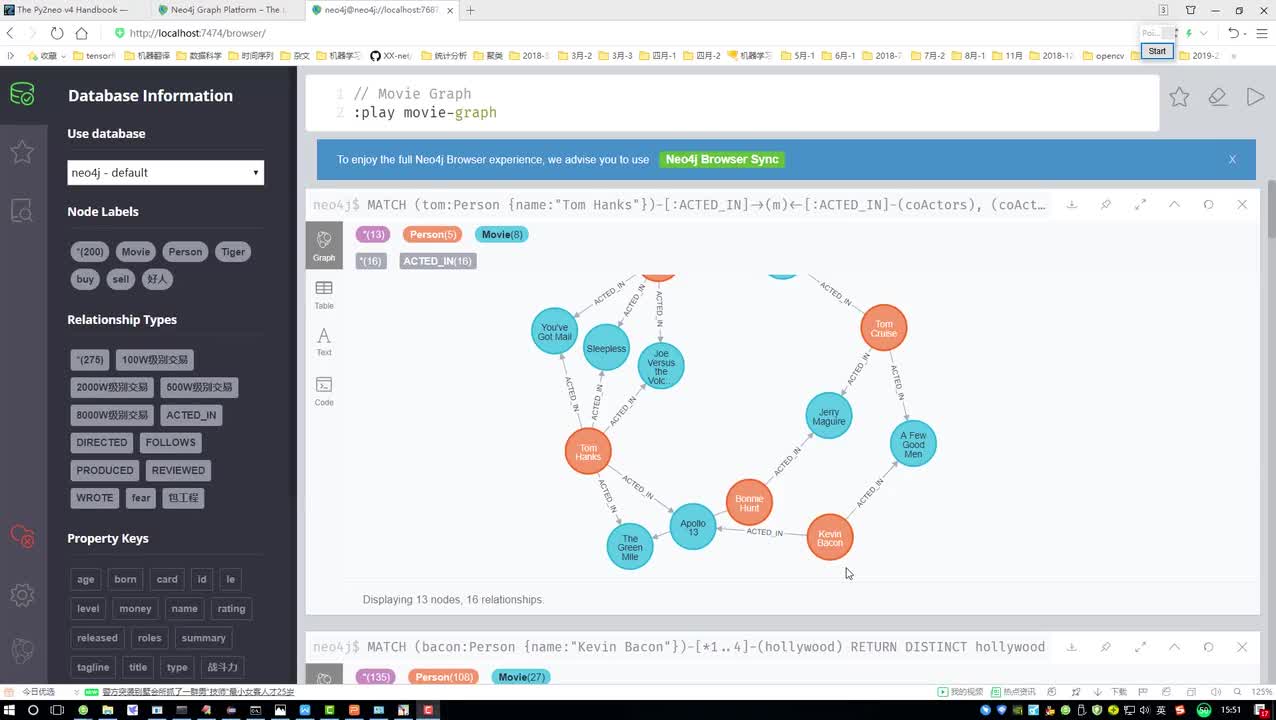The image size is (1276, 720).
Task: Switch to Code result view
Action: [x=324, y=391]
